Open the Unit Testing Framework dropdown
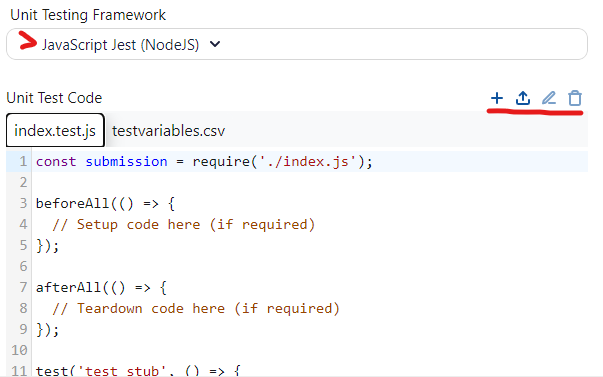Image resolution: width=603 pixels, height=377 pixels. pyautogui.click(x=297, y=44)
